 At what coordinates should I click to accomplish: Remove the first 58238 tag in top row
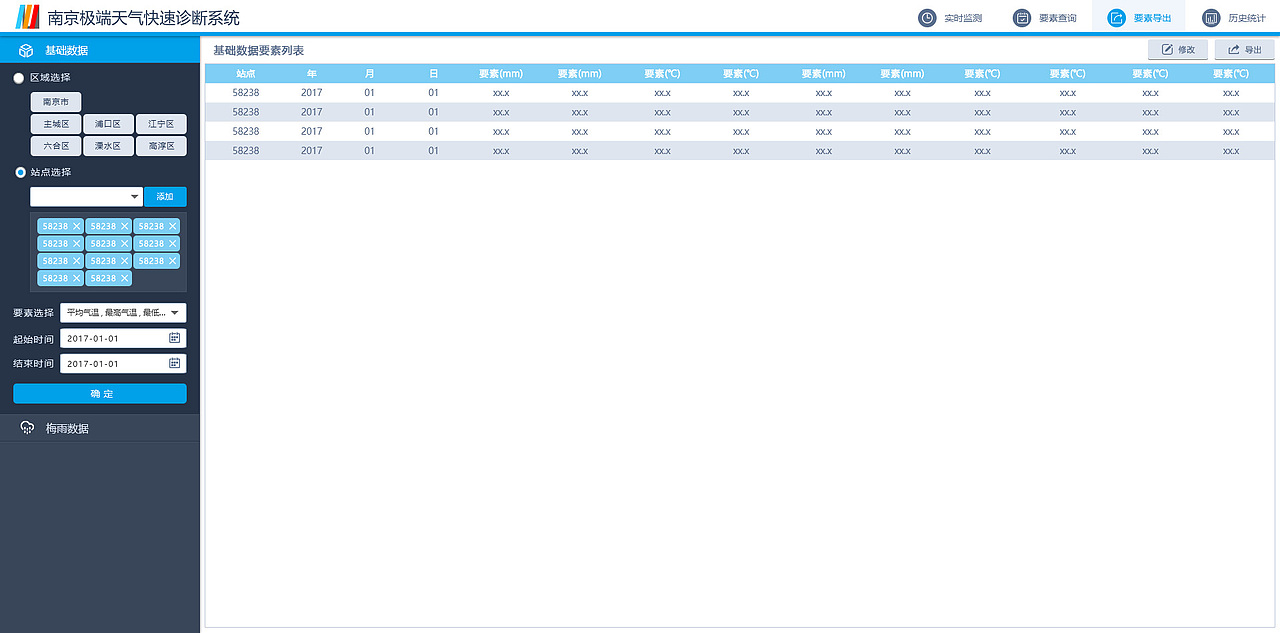tap(76, 226)
